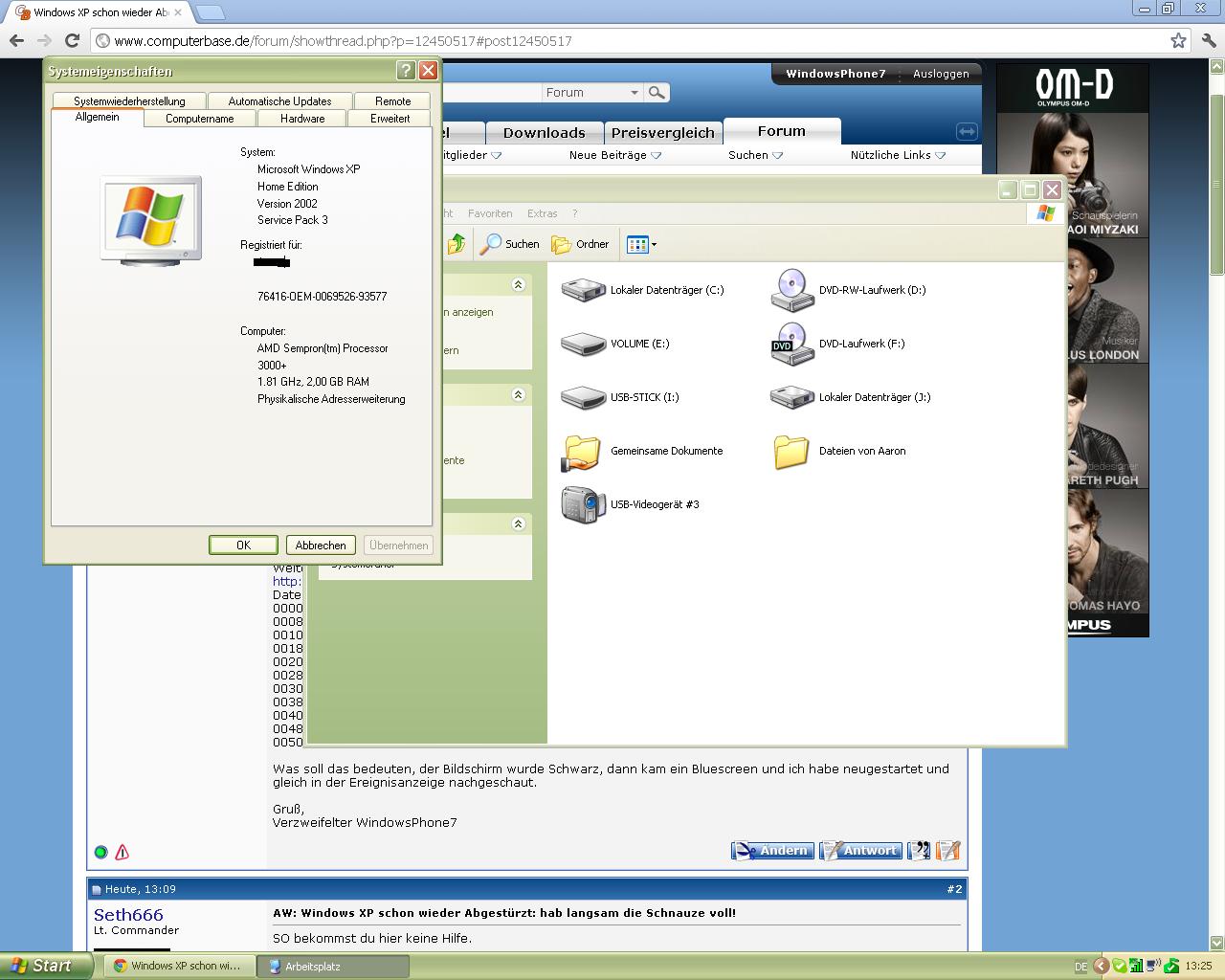The image size is (1225, 980).
Task: Open Chrome menu wrench icon
Action: click(x=1209, y=40)
